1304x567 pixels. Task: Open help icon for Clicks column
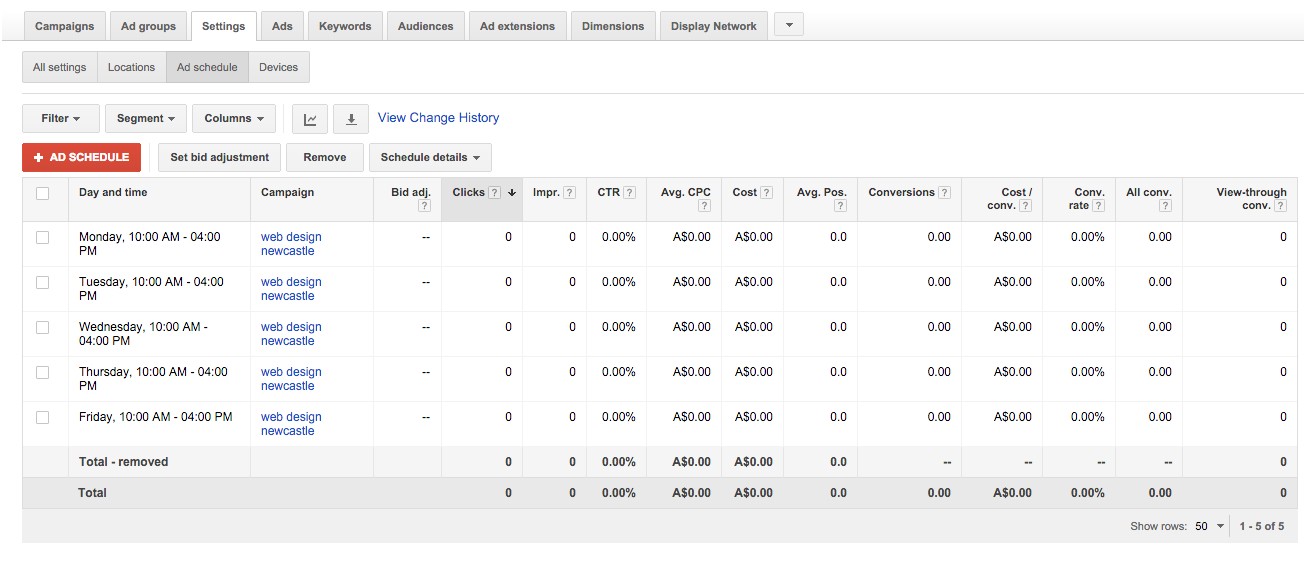494,193
